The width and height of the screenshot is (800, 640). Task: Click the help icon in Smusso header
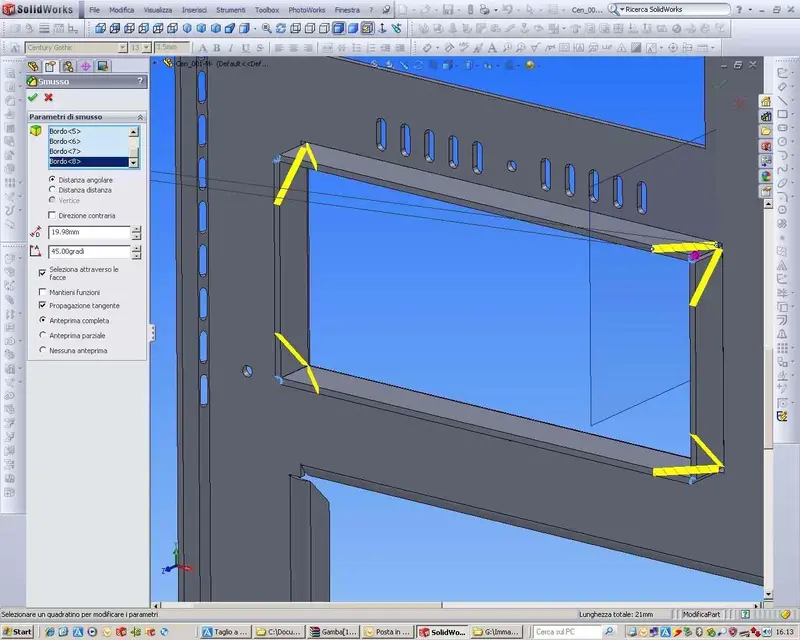coord(140,81)
